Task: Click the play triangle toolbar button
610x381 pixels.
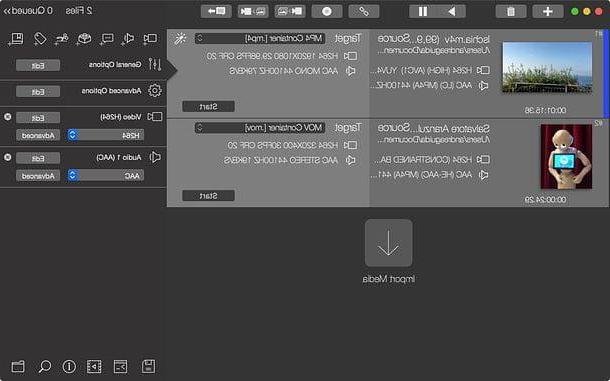Action: point(452,11)
